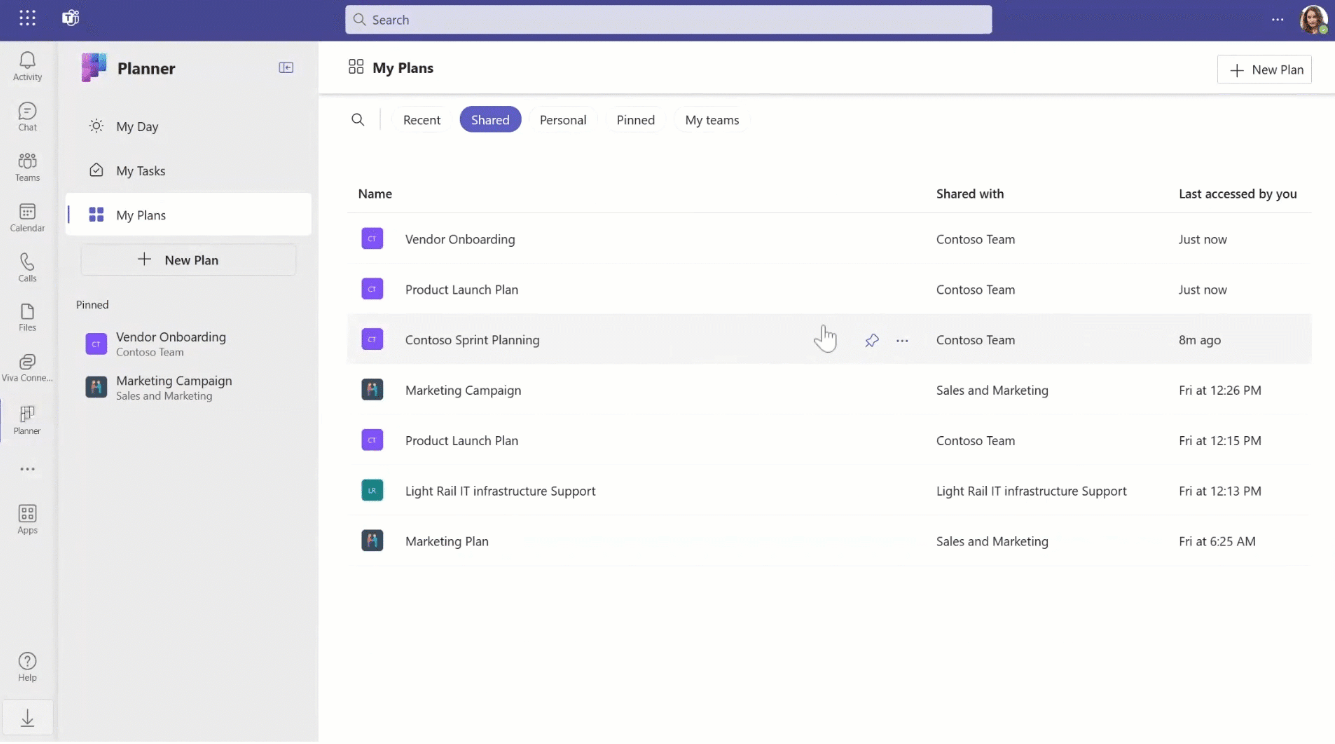This screenshot has height=744, width=1335.
Task: Click the Name column header
Action: click(x=375, y=194)
